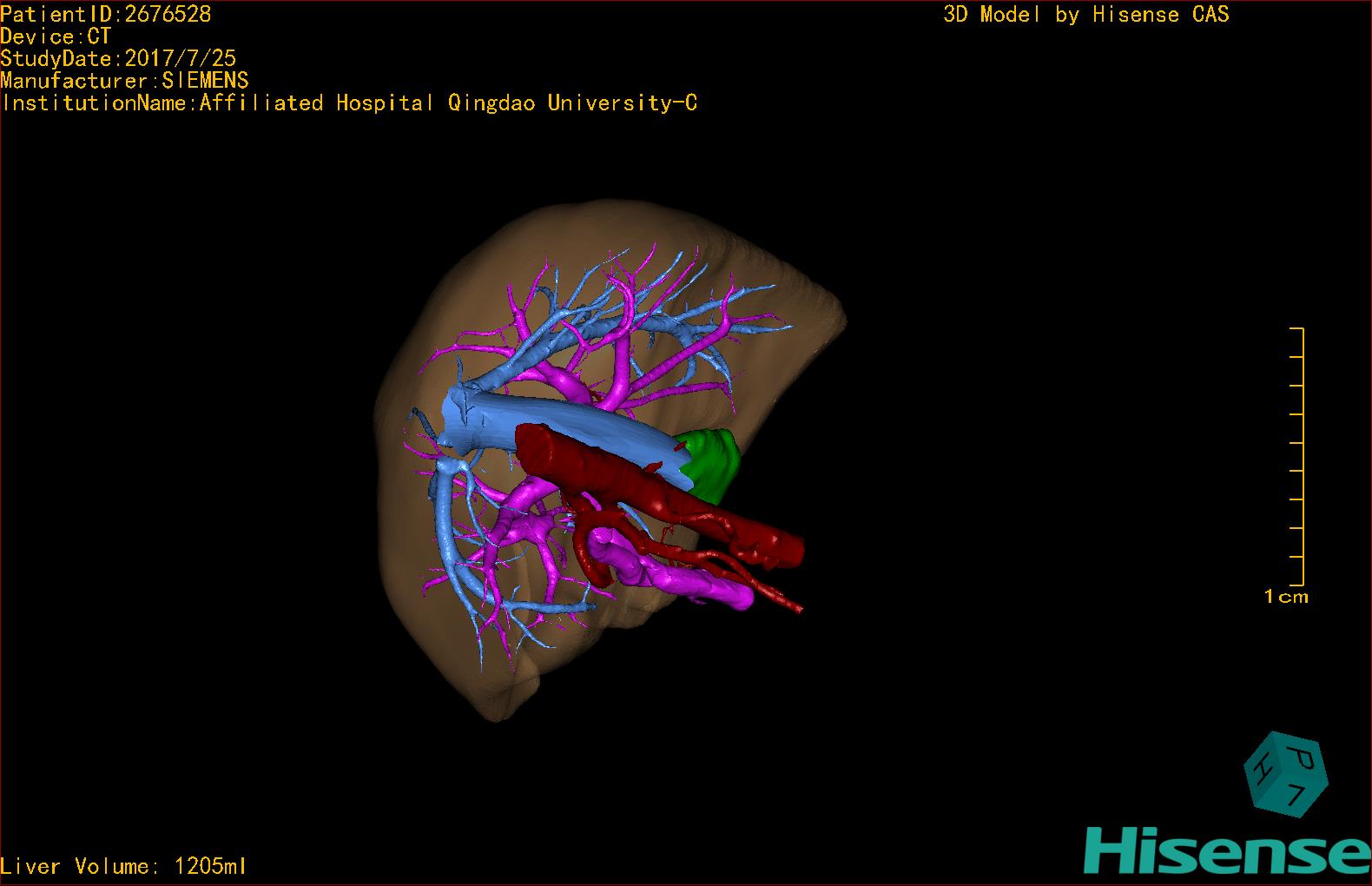Click the "Device:CT" overlay text

[56, 36]
